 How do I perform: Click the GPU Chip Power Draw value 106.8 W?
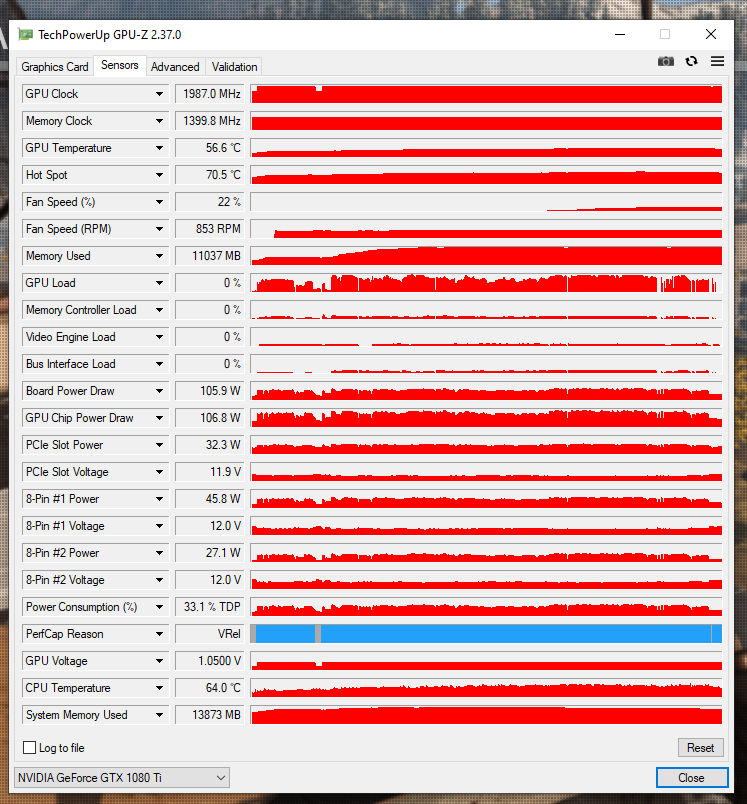click(x=210, y=418)
